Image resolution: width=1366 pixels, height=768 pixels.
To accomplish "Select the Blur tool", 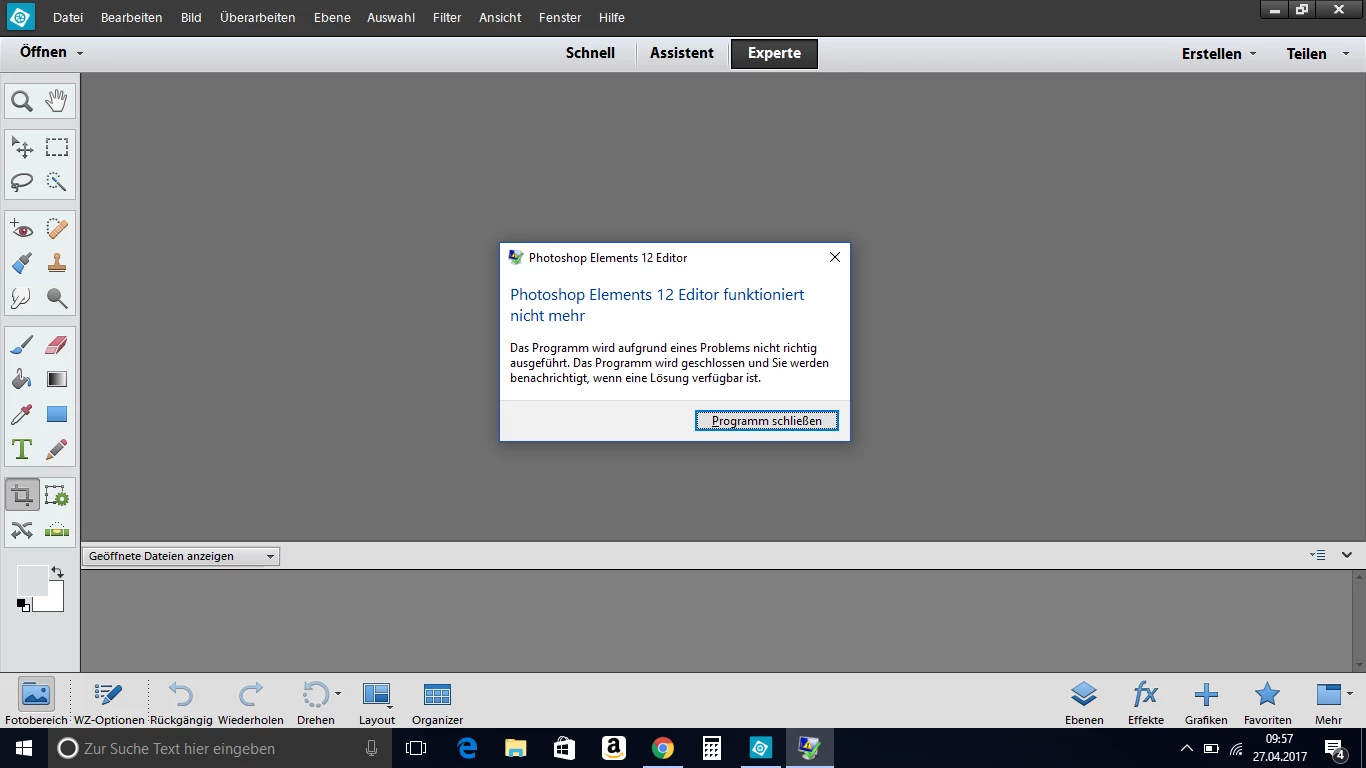I will (x=22, y=298).
